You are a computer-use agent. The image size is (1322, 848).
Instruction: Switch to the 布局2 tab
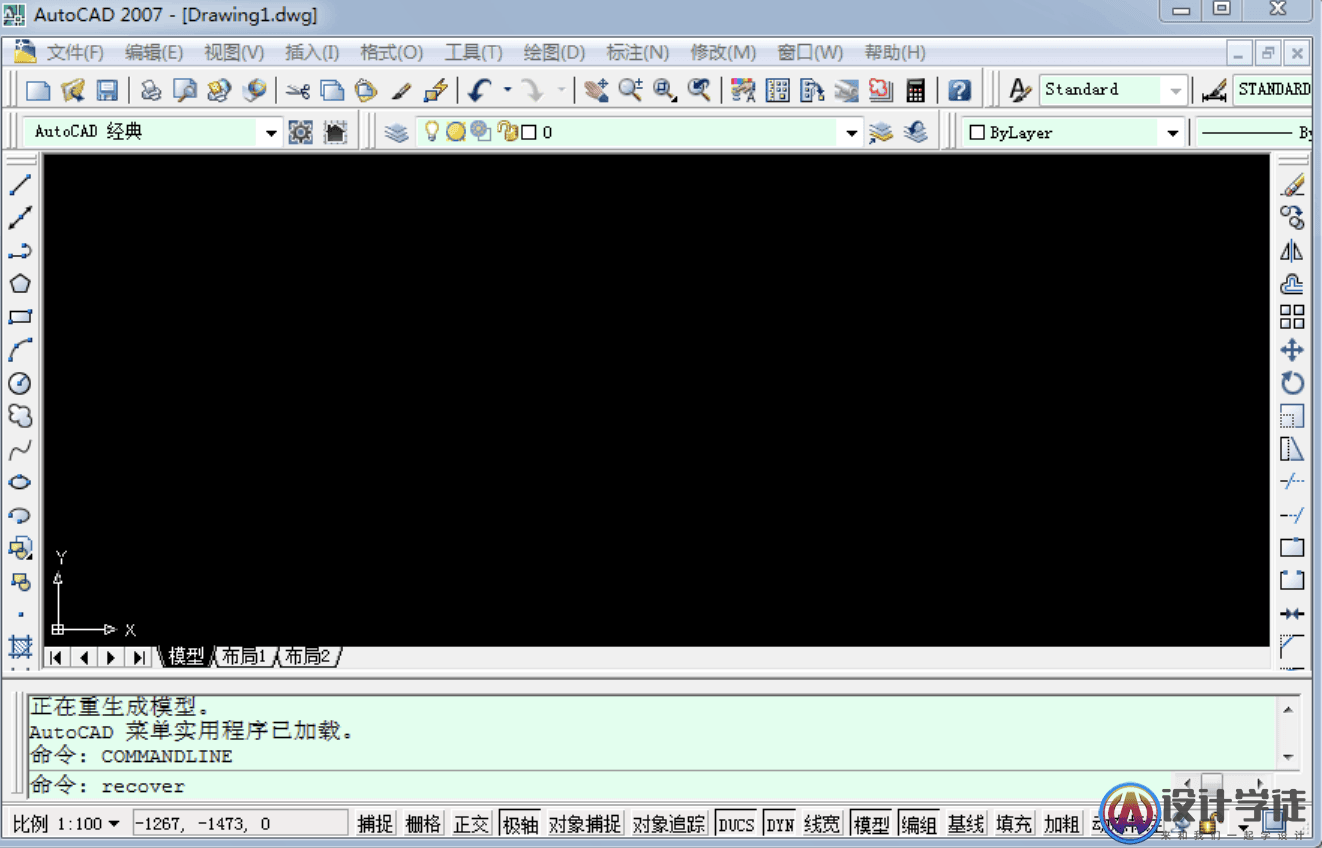tap(308, 657)
